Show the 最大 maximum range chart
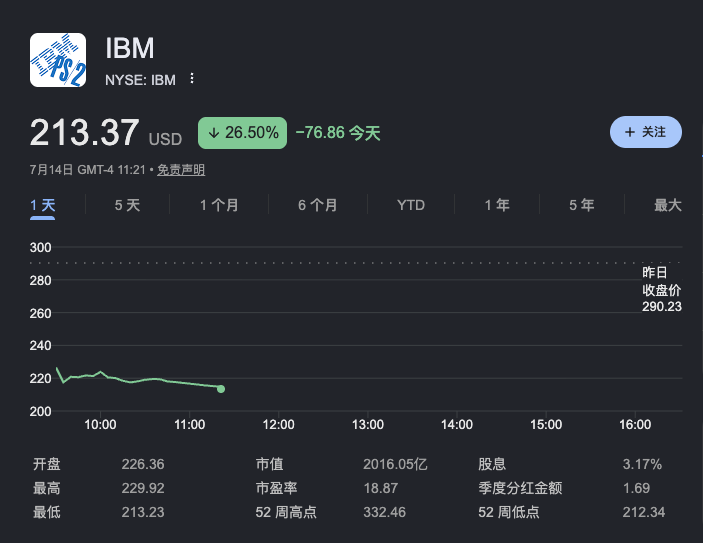 (x=668, y=205)
